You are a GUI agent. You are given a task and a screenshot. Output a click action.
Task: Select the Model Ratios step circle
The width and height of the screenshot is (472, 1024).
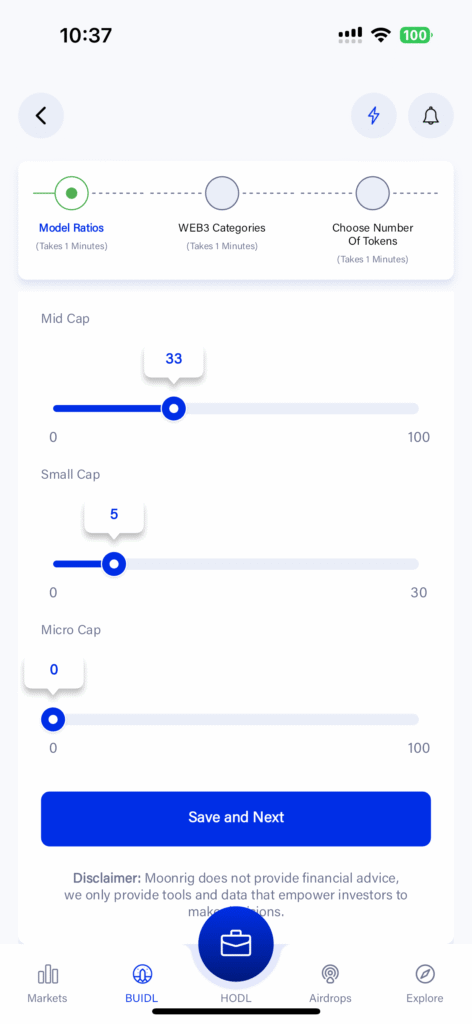tap(72, 193)
